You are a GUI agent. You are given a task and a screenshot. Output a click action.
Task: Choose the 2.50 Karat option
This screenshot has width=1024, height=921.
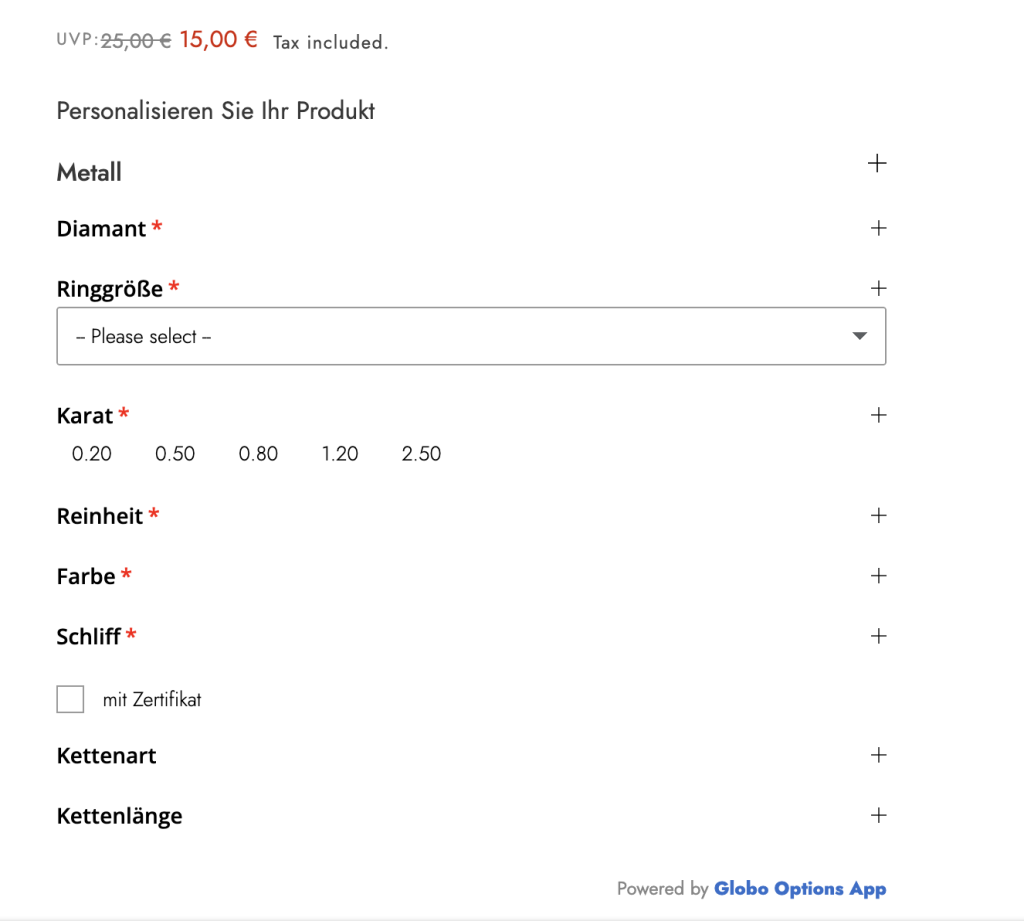(x=421, y=453)
